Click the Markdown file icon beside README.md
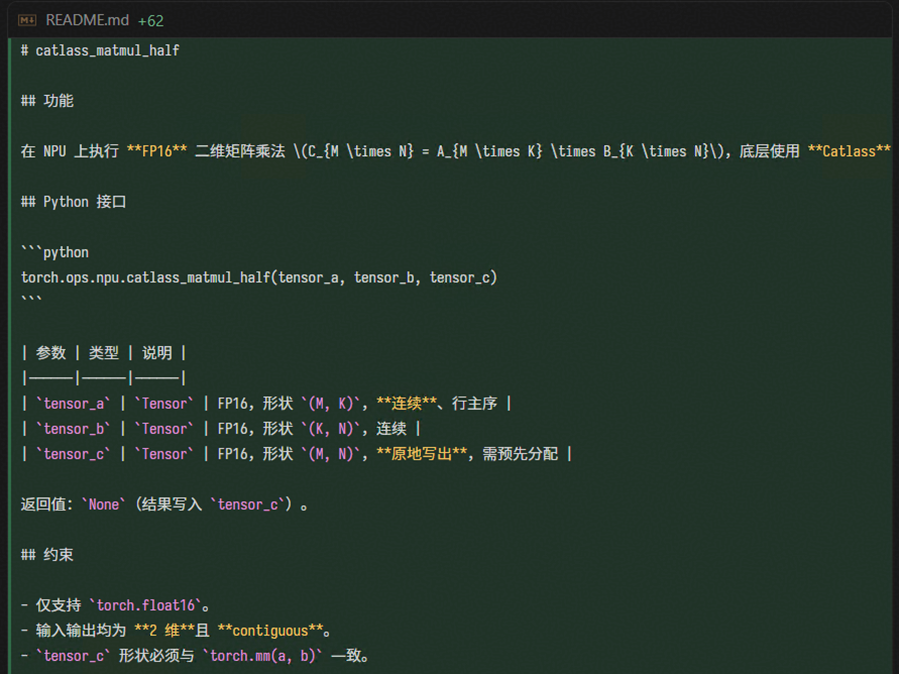Viewport: 899px width, 674px height. [27, 21]
